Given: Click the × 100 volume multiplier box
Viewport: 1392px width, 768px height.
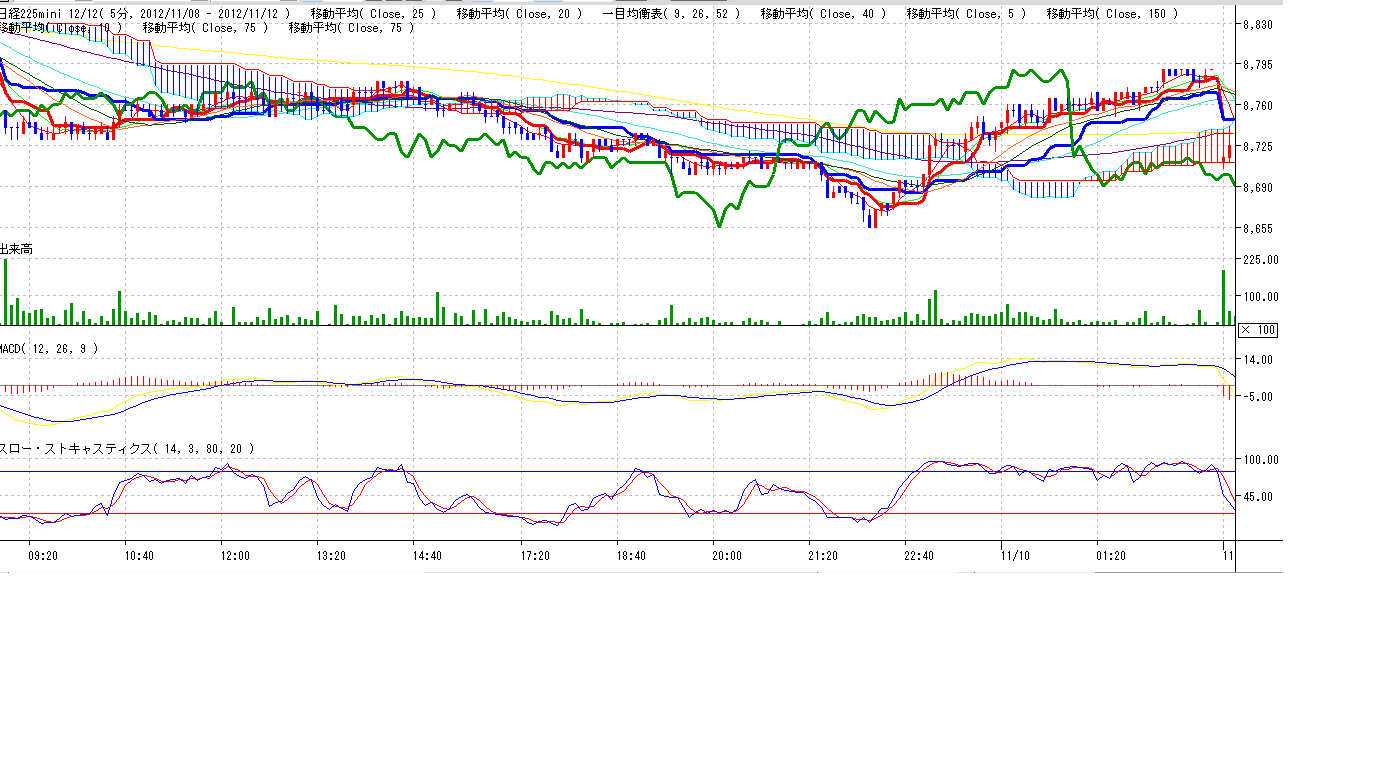Looking at the screenshot, I should pos(1257,330).
